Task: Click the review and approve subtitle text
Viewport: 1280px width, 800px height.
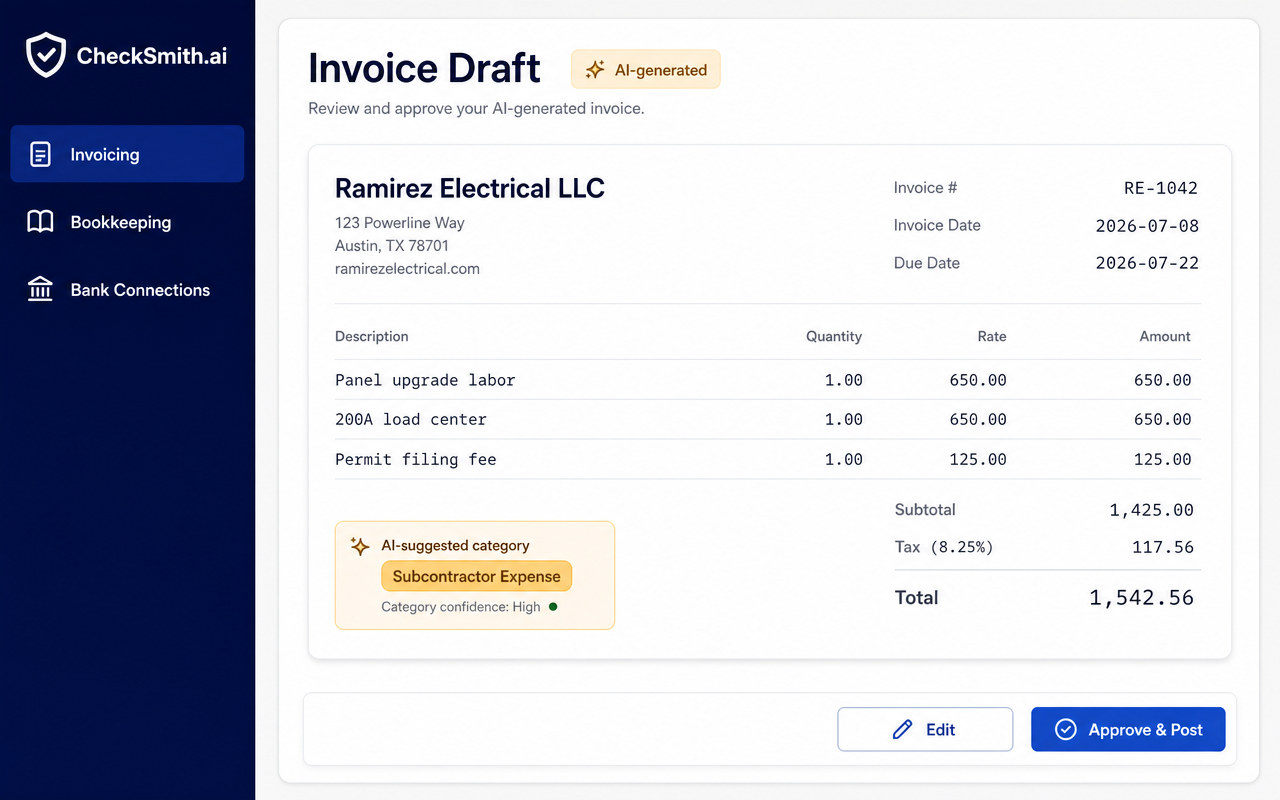Action: coord(476,108)
